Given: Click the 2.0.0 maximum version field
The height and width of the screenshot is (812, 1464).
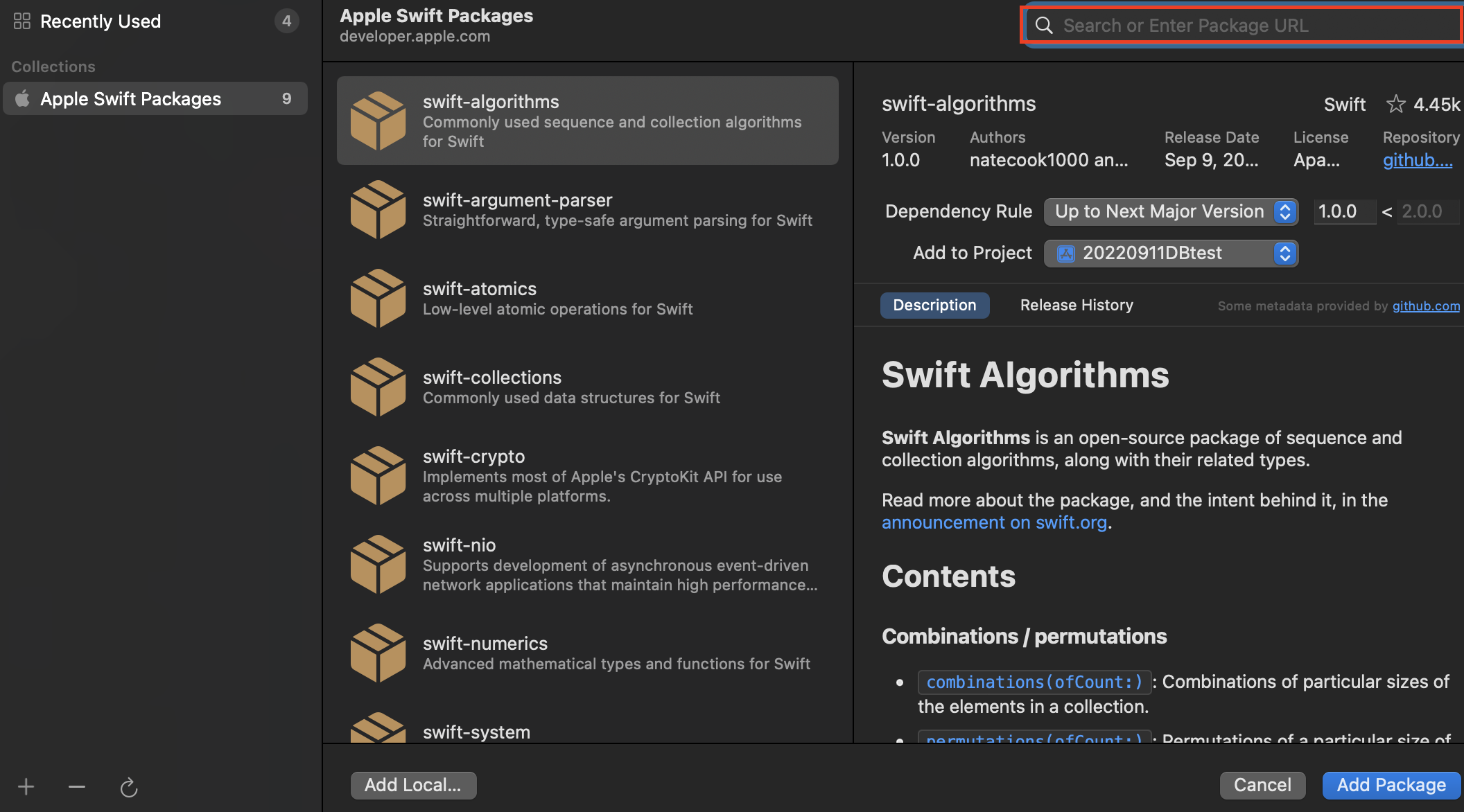Looking at the screenshot, I should (1427, 211).
